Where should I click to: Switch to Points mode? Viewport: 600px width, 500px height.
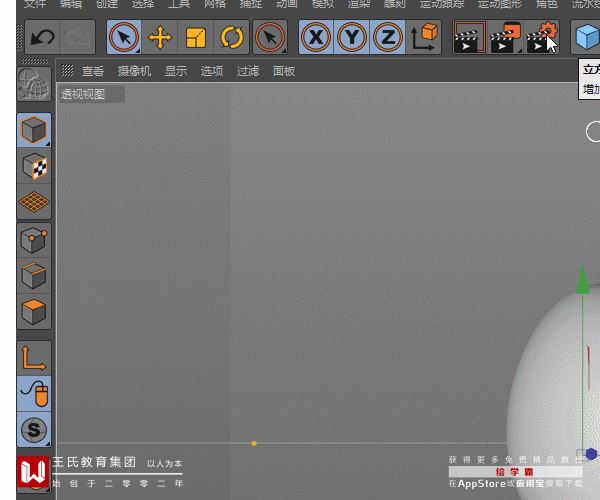(x=34, y=240)
